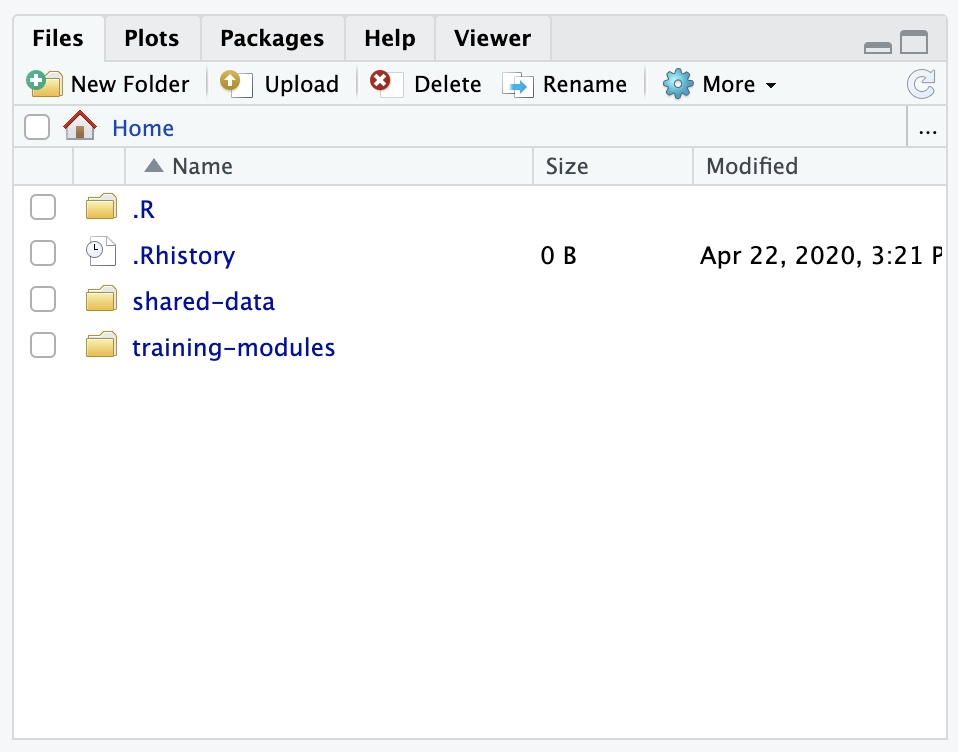Click the Home folder icon

pos(79,126)
